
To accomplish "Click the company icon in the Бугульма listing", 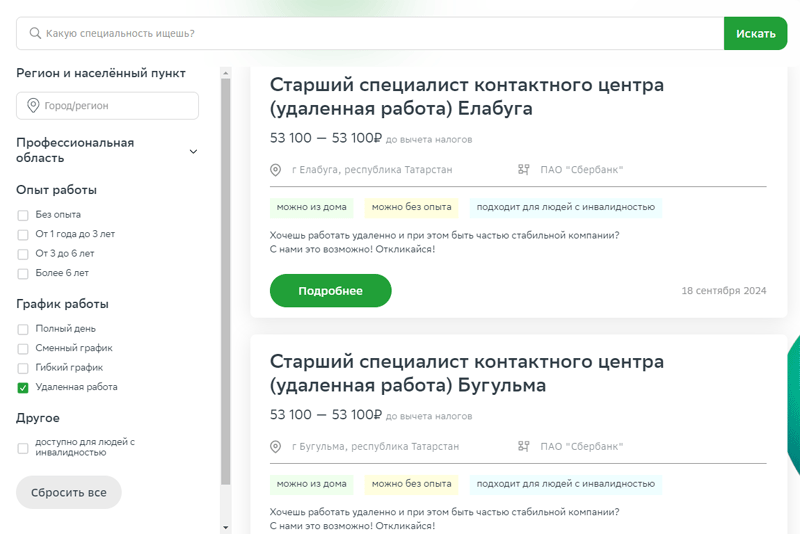I will pyautogui.click(x=523, y=447).
